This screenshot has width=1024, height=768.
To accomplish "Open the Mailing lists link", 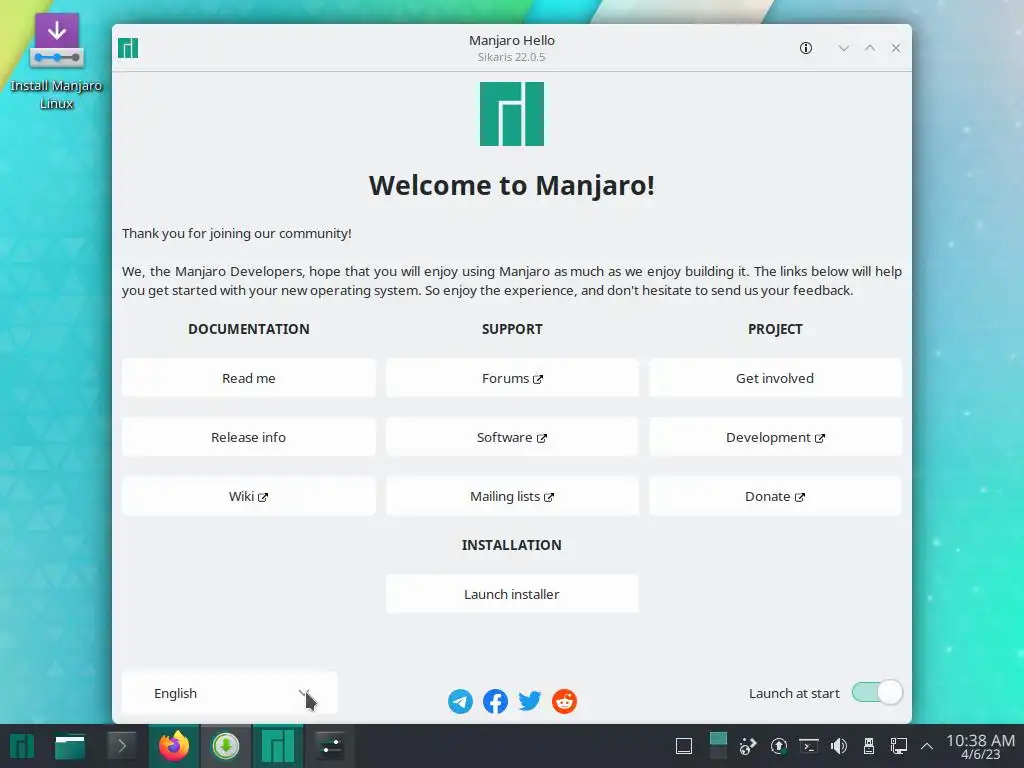I will (512, 496).
